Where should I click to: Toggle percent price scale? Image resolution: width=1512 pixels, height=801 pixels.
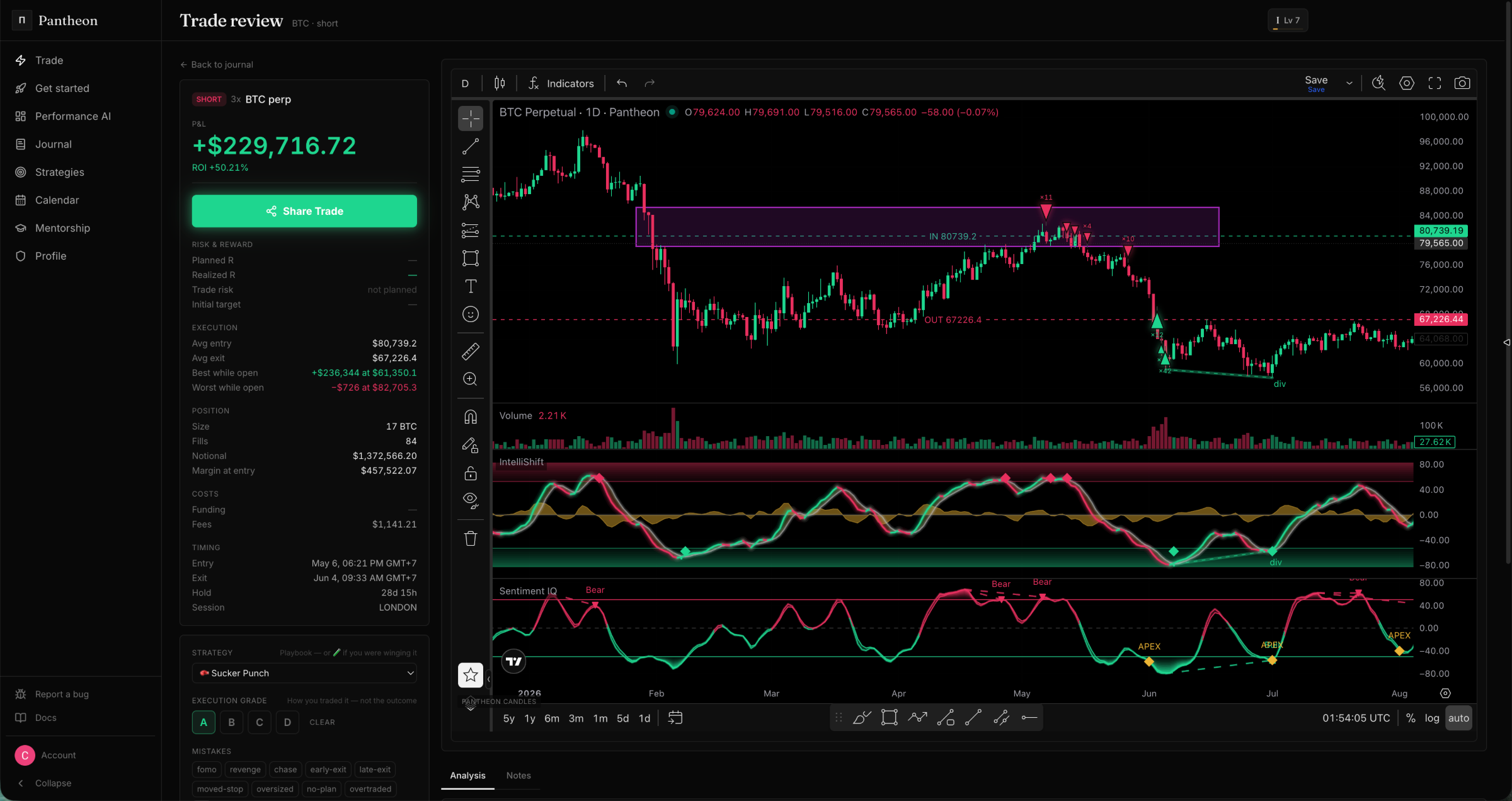point(1411,718)
